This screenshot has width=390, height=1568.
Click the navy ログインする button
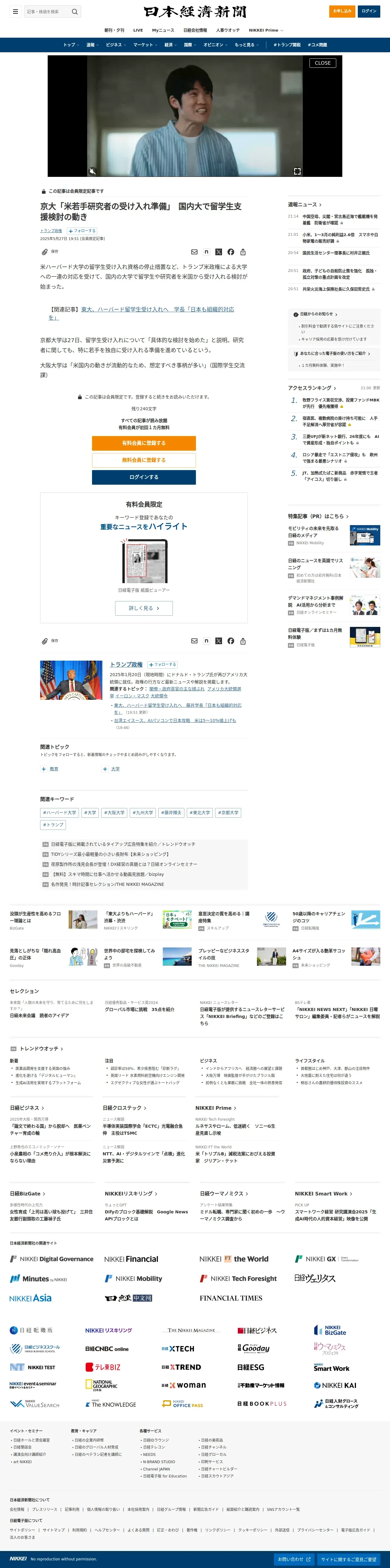[x=144, y=477]
